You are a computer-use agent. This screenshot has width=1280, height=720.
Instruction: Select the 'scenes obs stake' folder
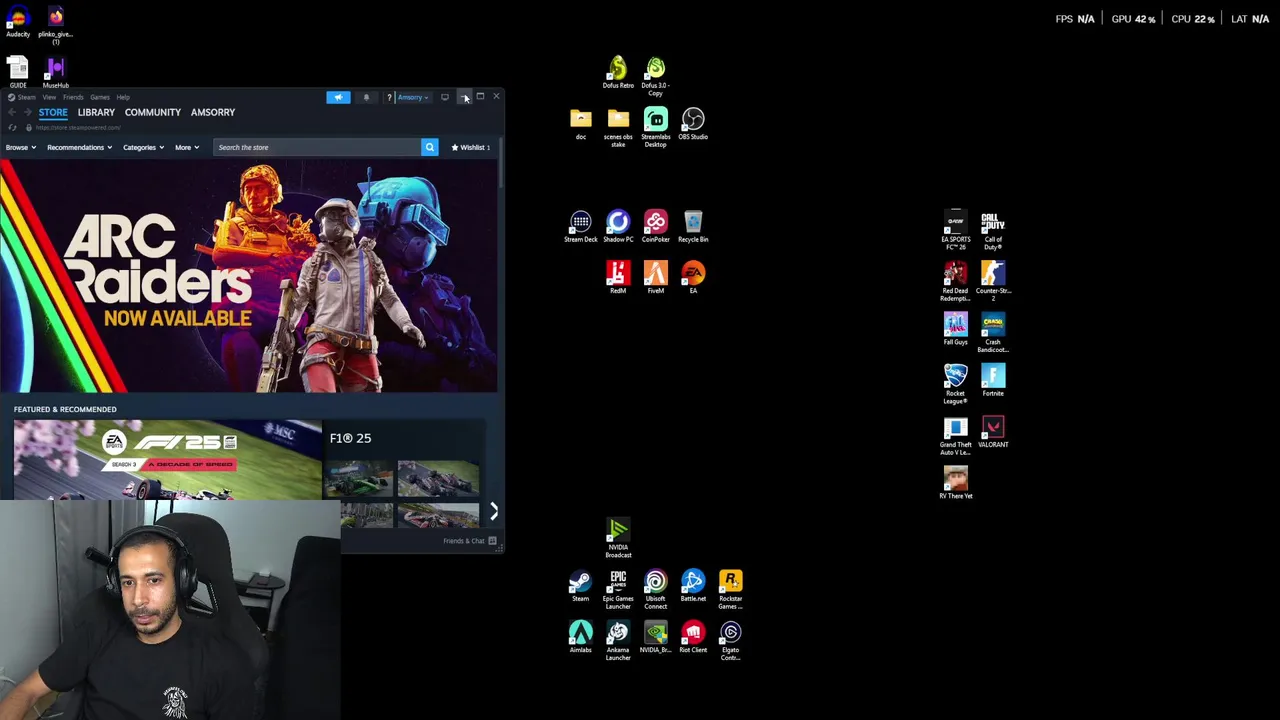(618, 127)
